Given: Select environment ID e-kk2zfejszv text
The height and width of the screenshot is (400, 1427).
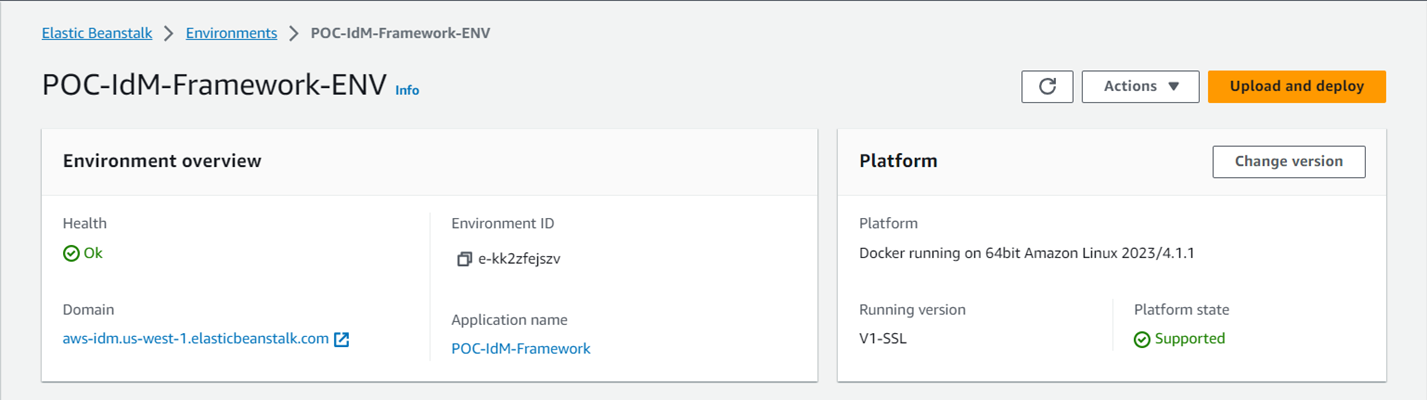Looking at the screenshot, I should tap(520, 258).
